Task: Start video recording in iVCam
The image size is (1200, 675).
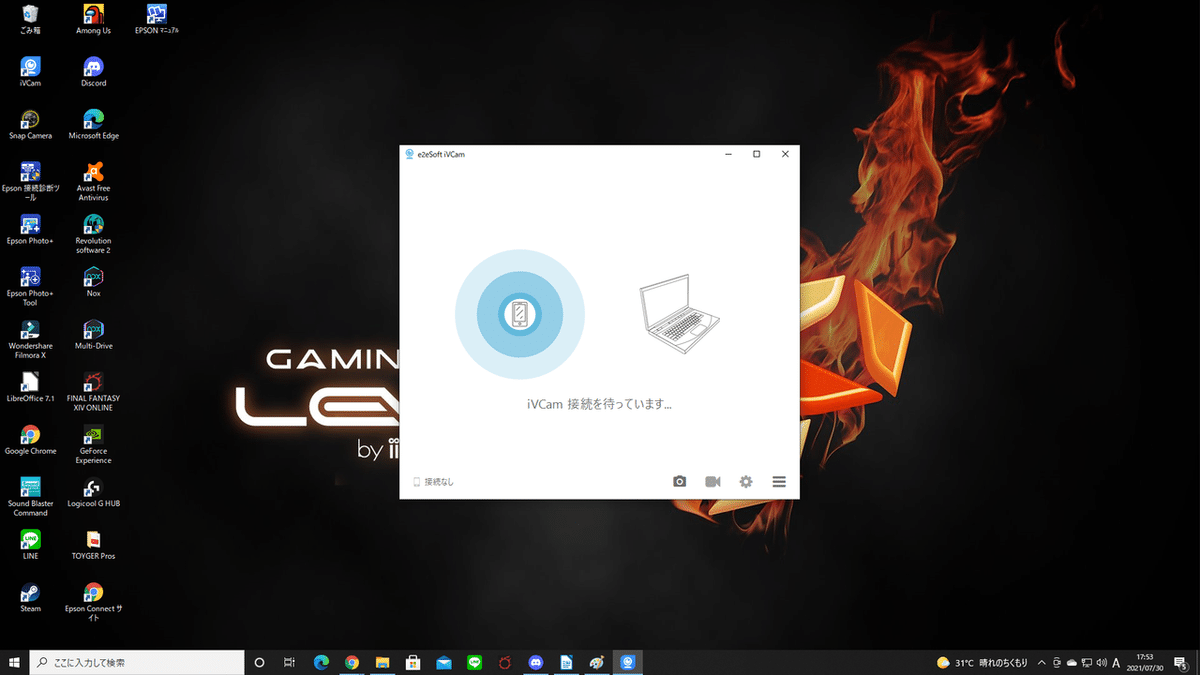Action: point(713,482)
